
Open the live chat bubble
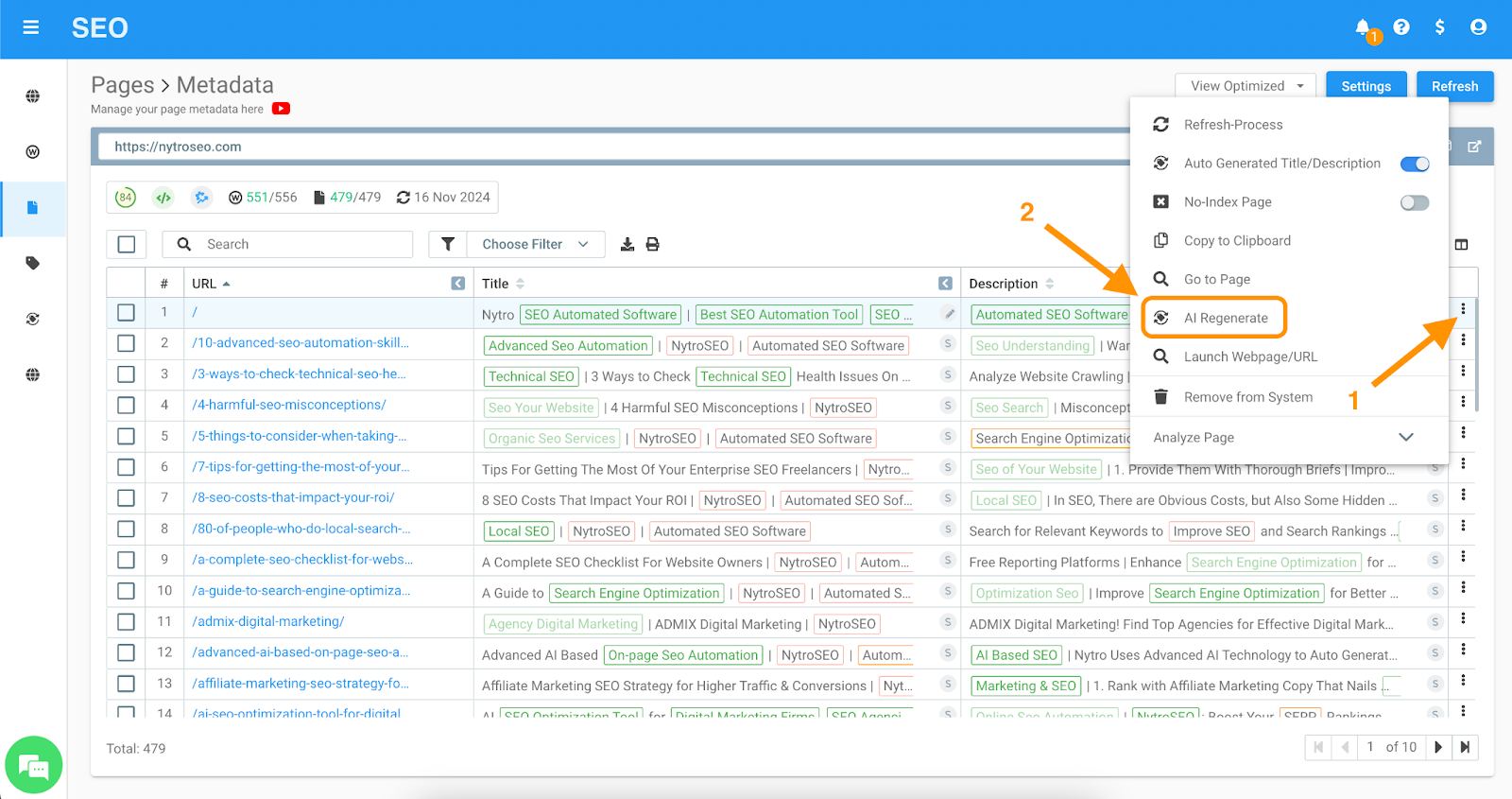coord(34,765)
